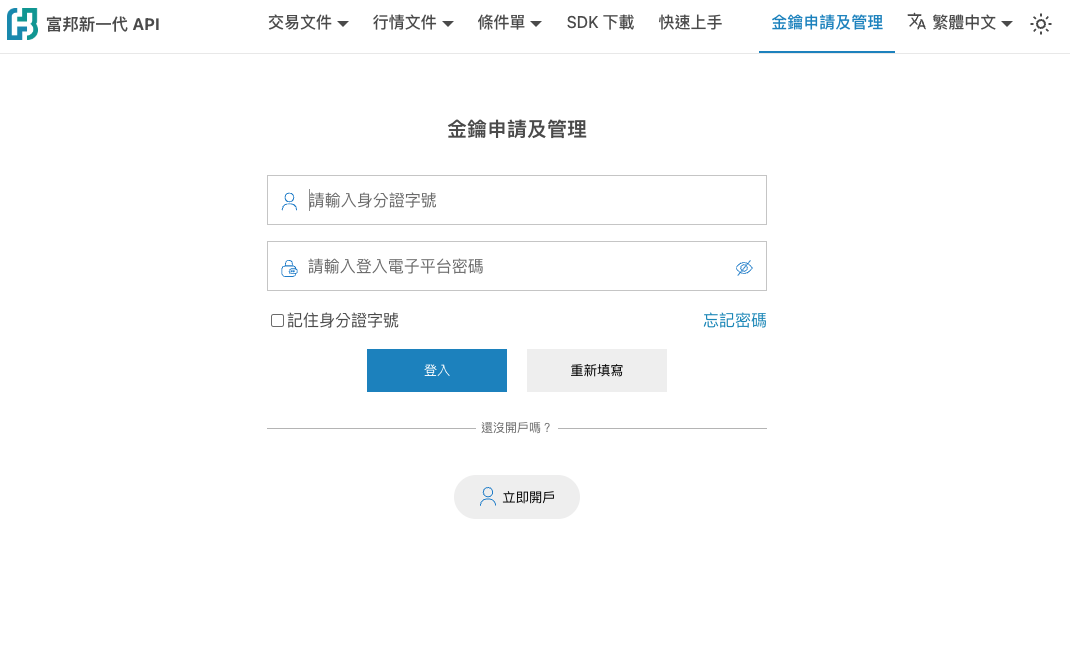
Task: Expand the 交易文件 dropdown menu
Action: coord(309,22)
